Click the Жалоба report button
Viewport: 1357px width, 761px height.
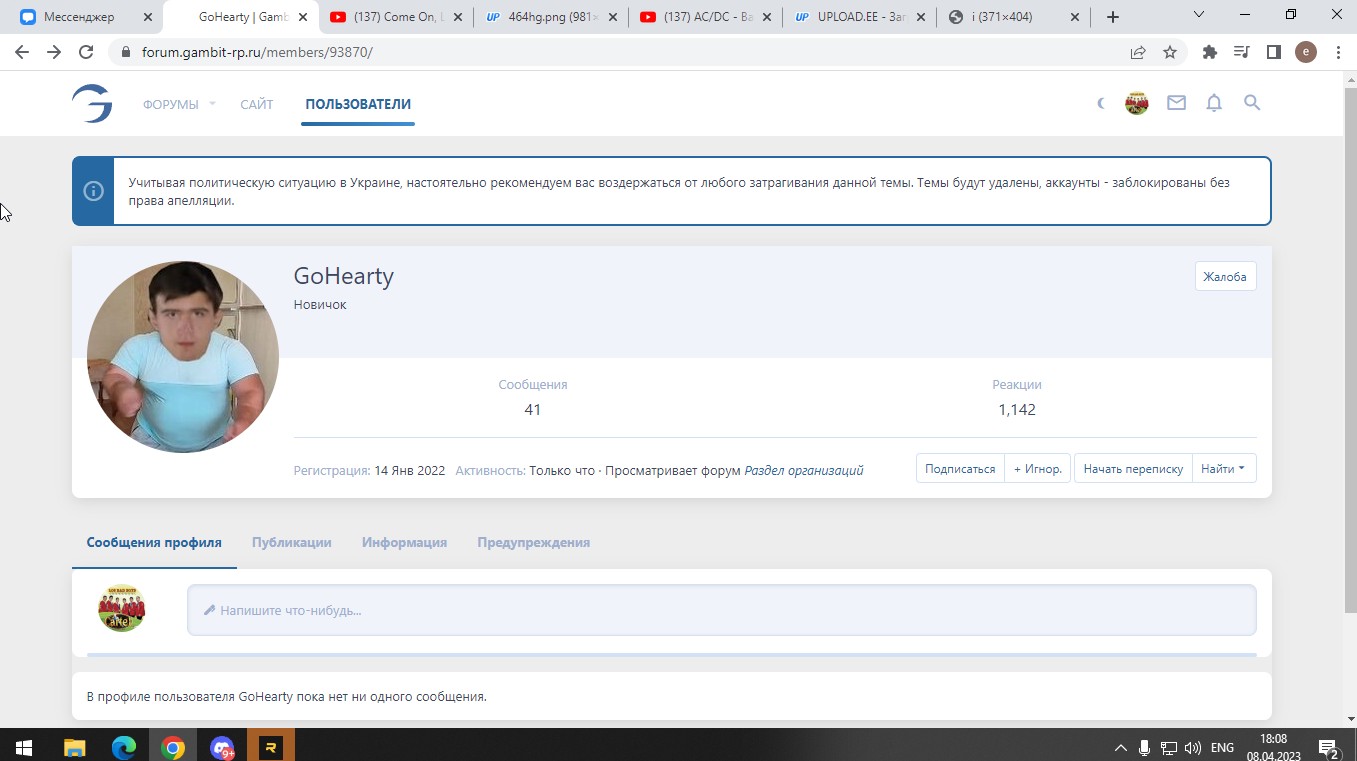click(x=1225, y=277)
